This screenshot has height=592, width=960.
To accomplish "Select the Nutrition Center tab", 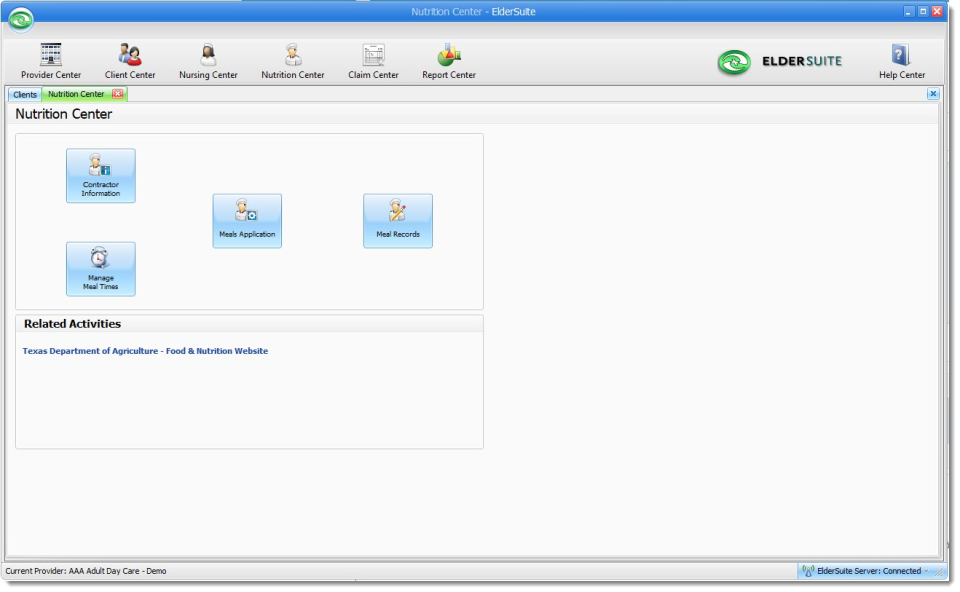I will pyautogui.click(x=78, y=93).
